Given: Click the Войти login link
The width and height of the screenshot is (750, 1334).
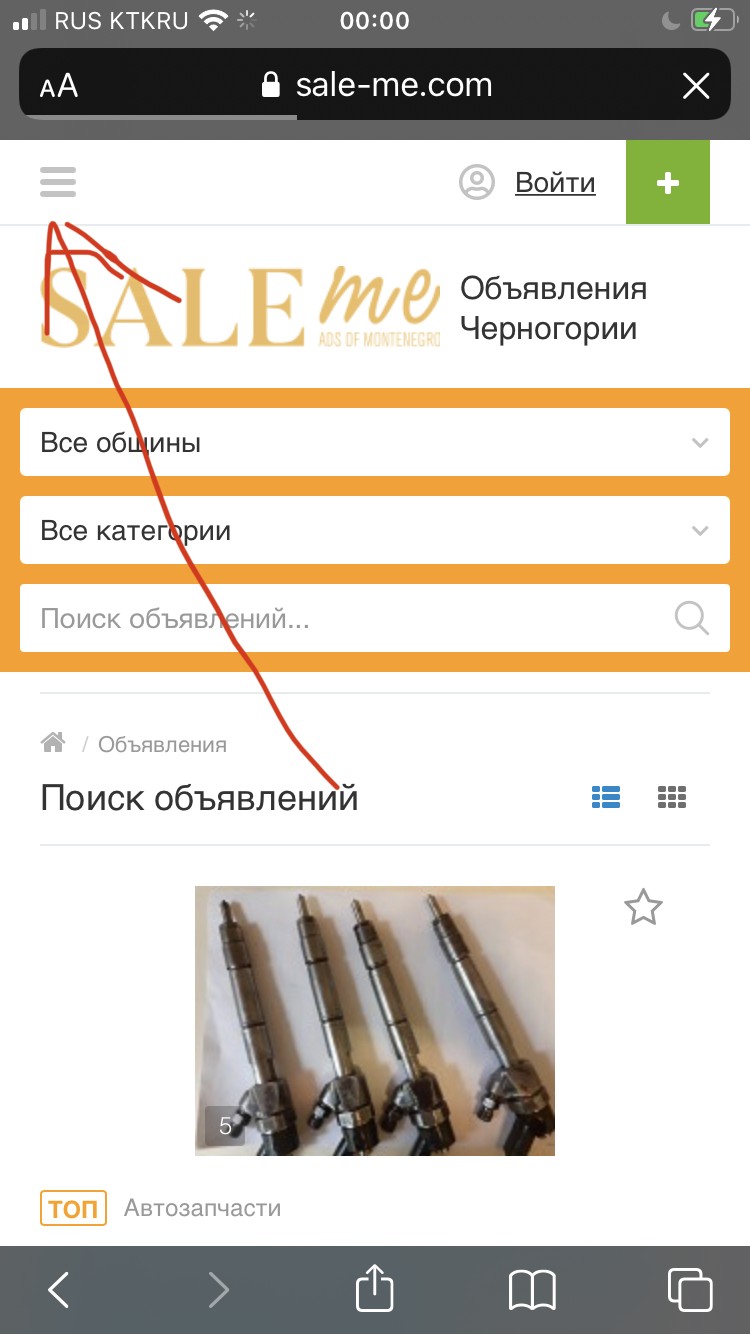Looking at the screenshot, I should tap(555, 183).
